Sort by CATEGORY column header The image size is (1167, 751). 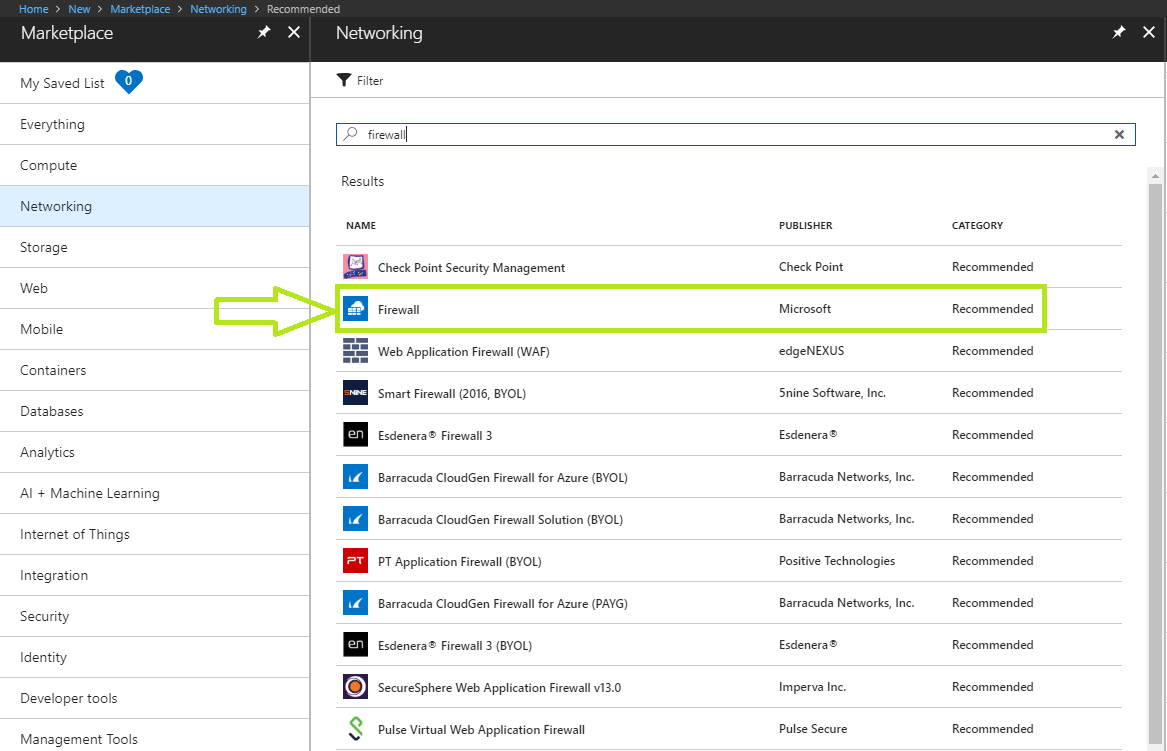click(977, 226)
